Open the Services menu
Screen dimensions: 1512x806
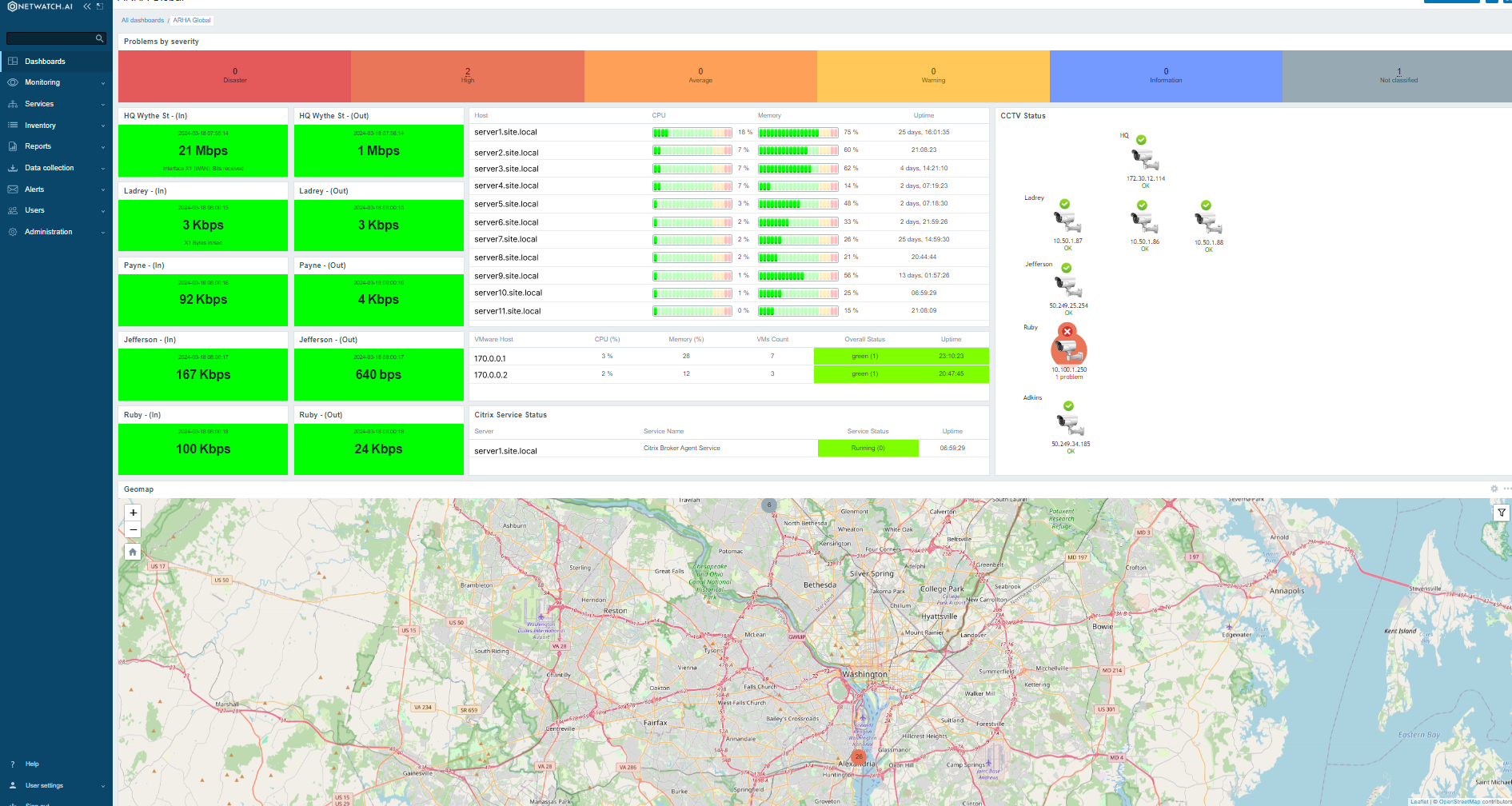[x=56, y=104]
